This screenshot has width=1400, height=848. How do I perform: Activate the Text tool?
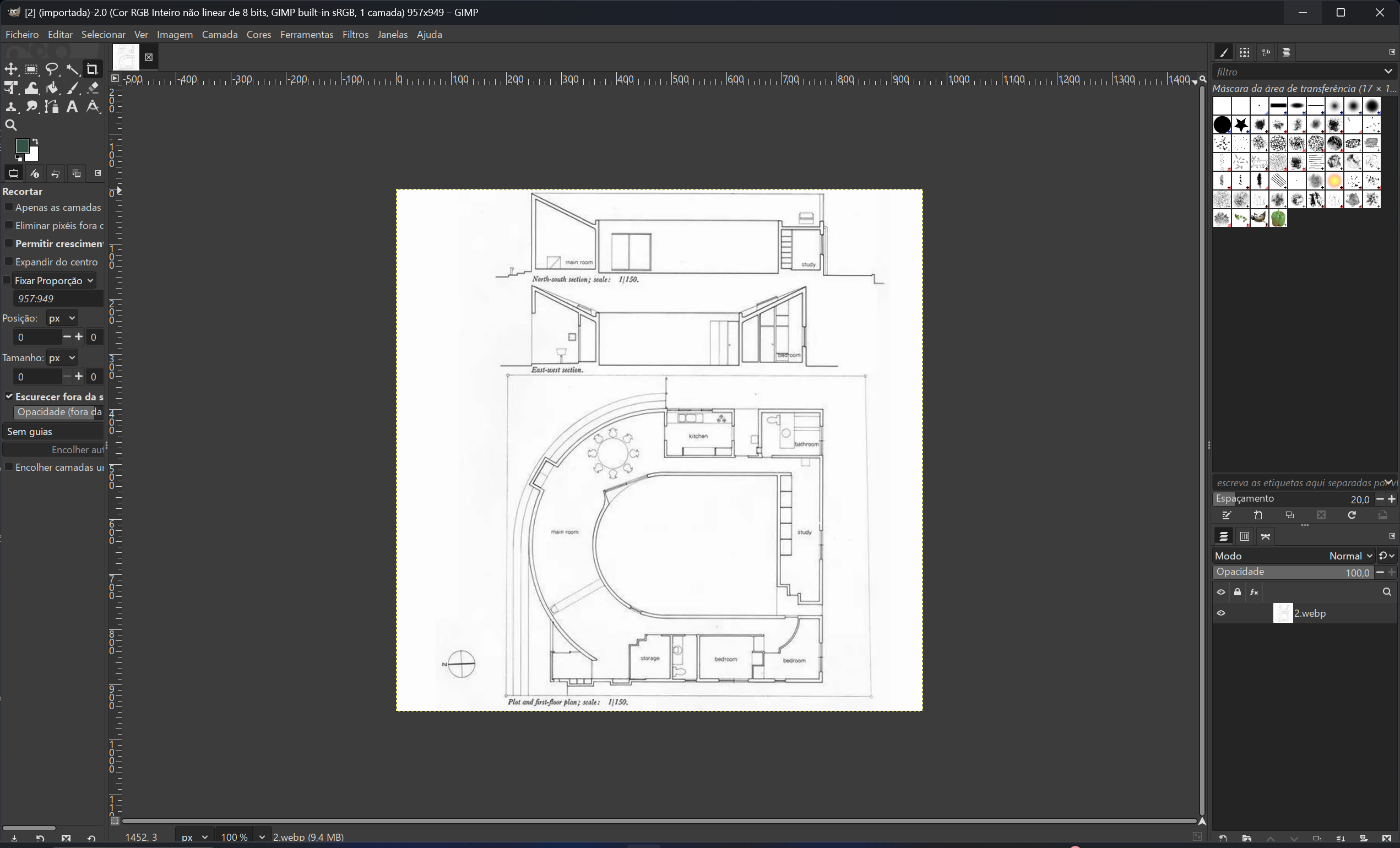[x=72, y=107]
